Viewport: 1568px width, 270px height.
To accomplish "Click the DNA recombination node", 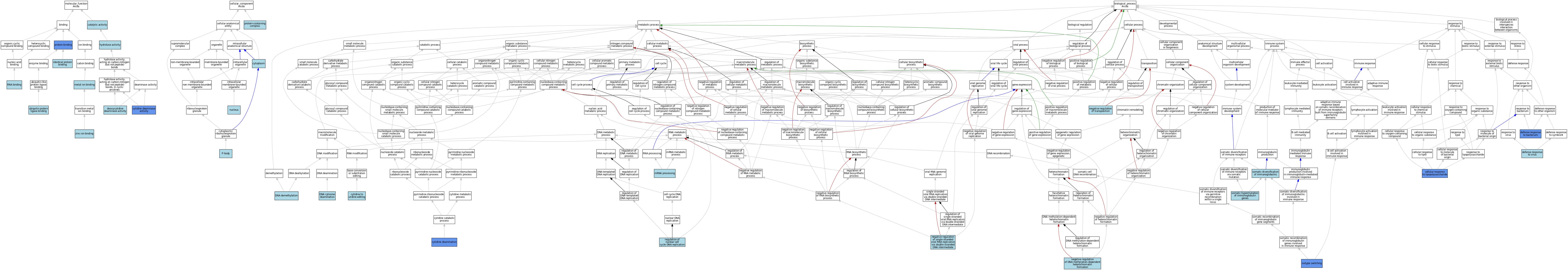I will 998,154.
